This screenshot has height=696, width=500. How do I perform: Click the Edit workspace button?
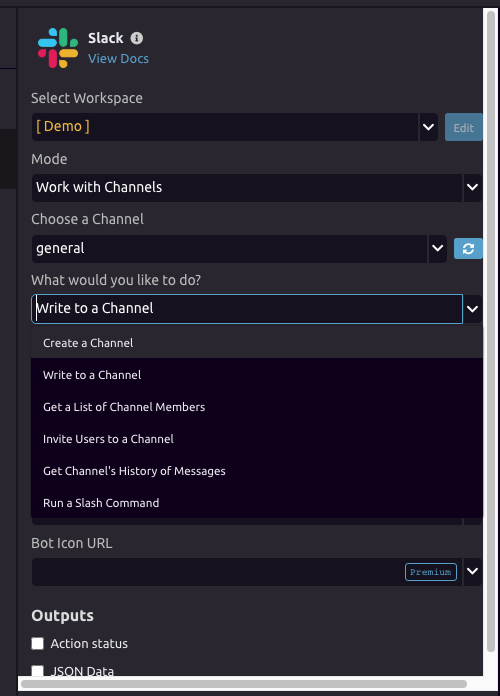(x=464, y=127)
